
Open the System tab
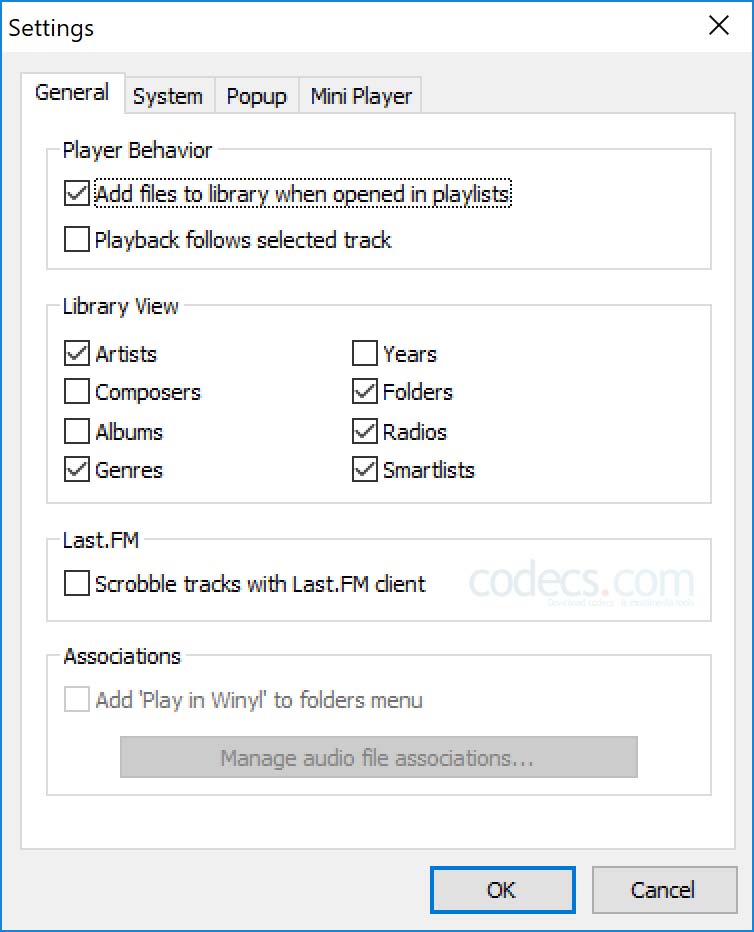tap(167, 97)
